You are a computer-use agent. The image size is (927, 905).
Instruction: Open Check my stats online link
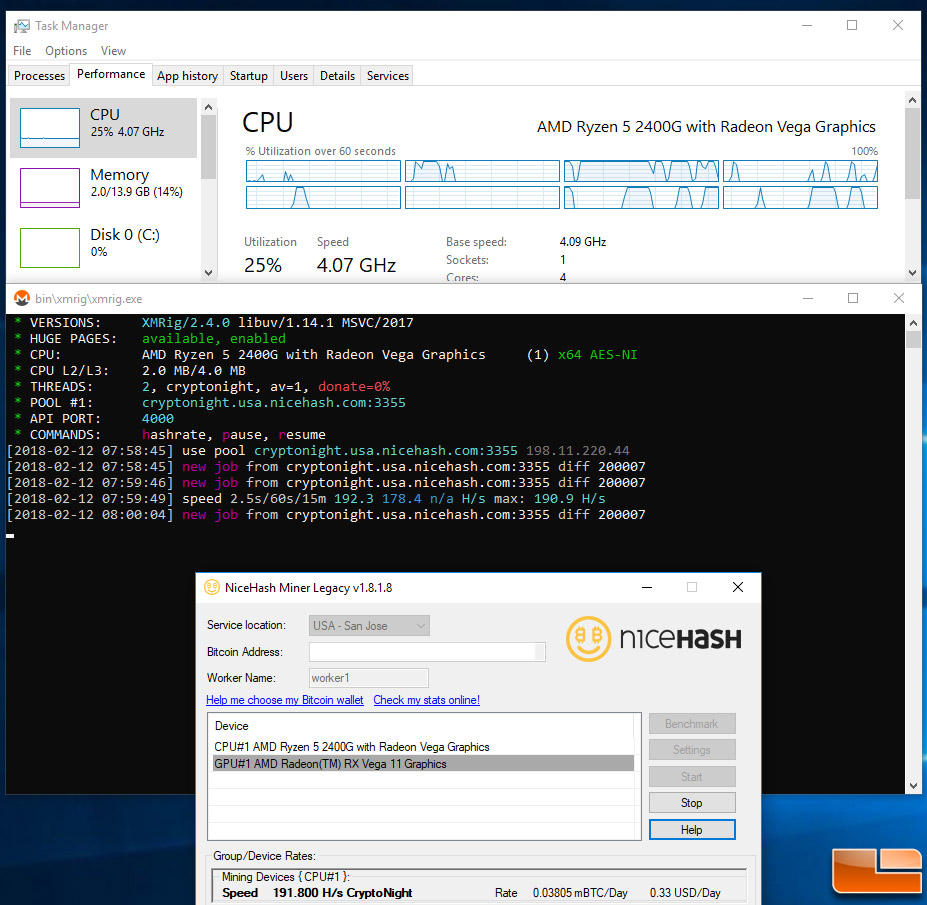pyautogui.click(x=426, y=700)
